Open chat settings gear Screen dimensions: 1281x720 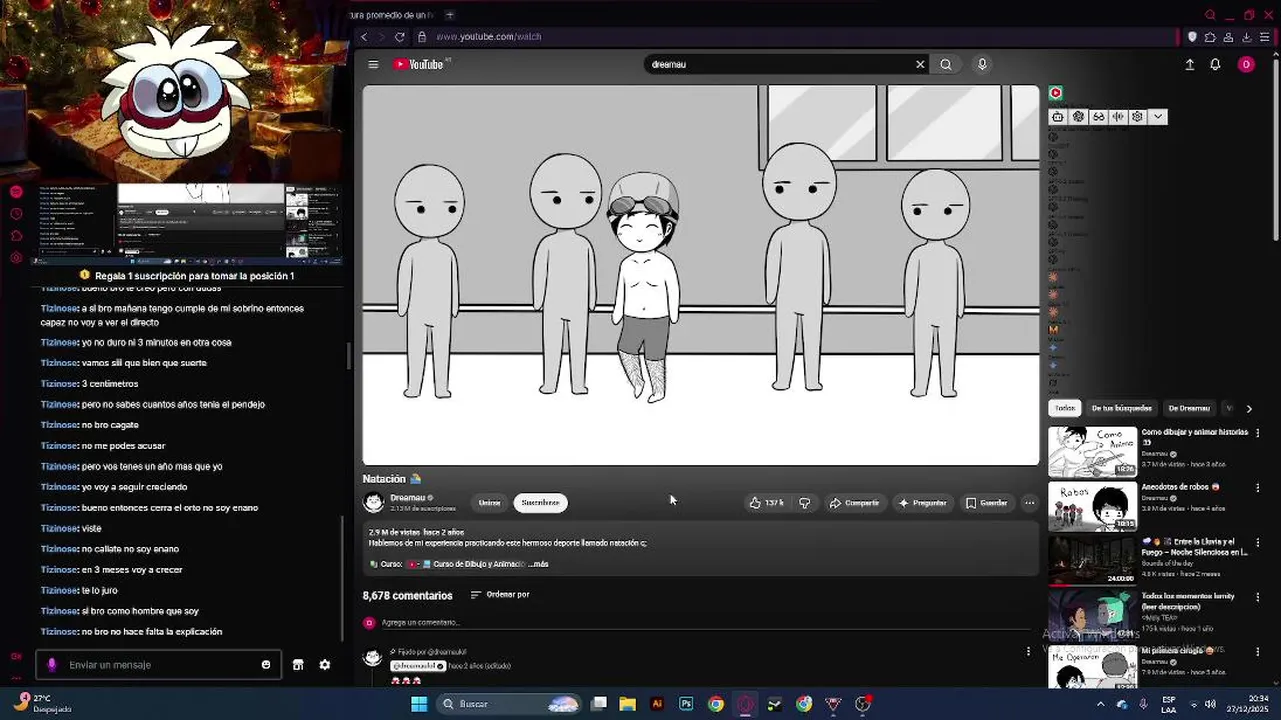click(325, 665)
